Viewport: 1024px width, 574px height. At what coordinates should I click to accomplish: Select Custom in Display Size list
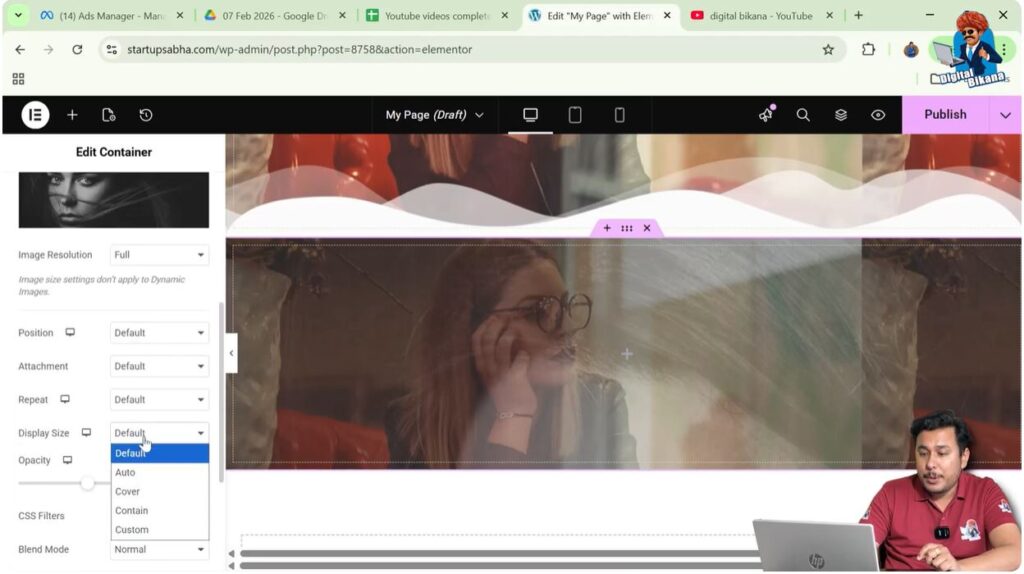(x=160, y=530)
